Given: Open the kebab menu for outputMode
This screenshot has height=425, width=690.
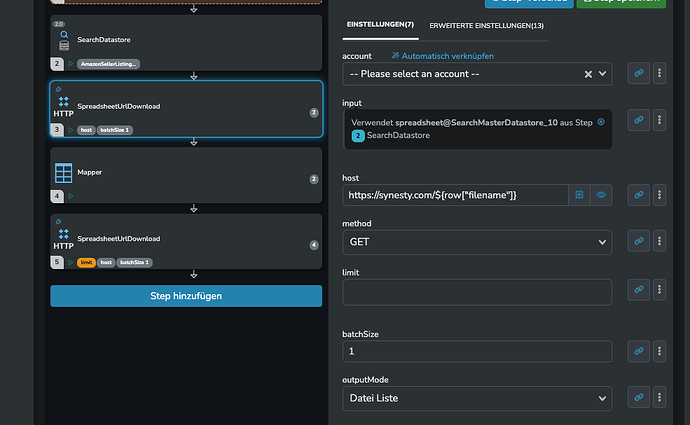Looking at the screenshot, I should coord(659,397).
